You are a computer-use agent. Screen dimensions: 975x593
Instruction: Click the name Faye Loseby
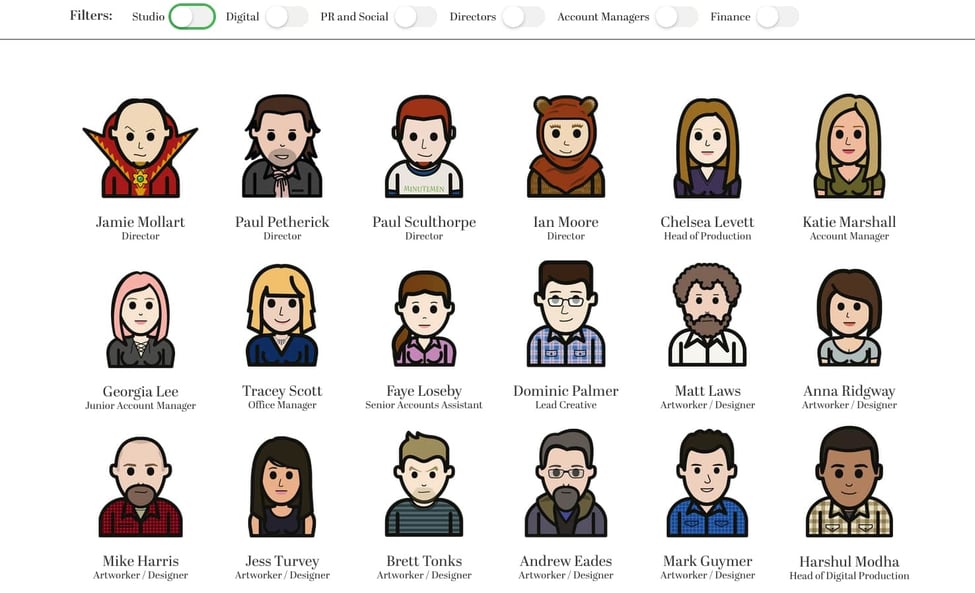pyautogui.click(x=424, y=391)
